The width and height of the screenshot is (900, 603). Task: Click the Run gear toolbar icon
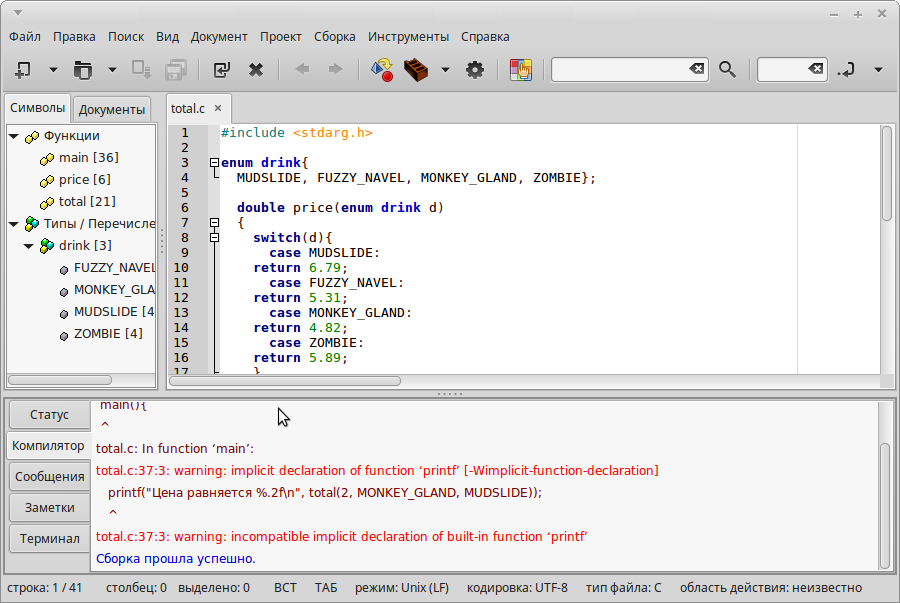tap(475, 70)
